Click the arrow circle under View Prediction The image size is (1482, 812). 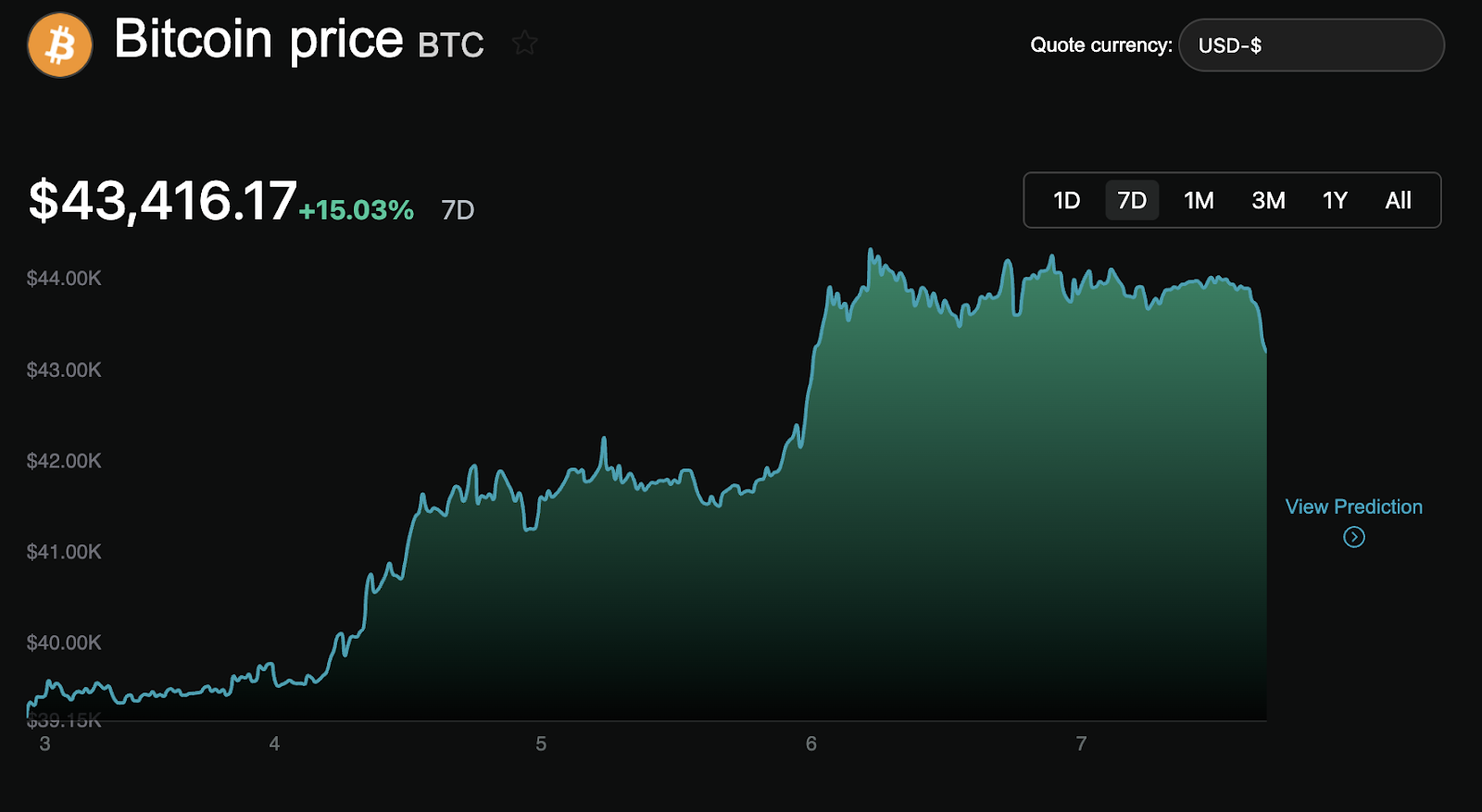click(1354, 537)
